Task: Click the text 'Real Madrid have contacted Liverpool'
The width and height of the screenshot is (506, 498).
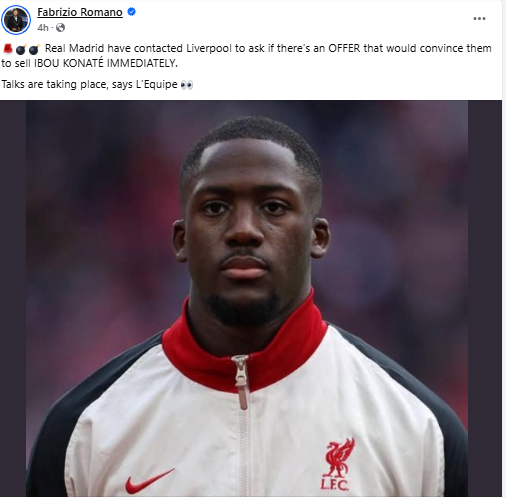Action: [138, 48]
